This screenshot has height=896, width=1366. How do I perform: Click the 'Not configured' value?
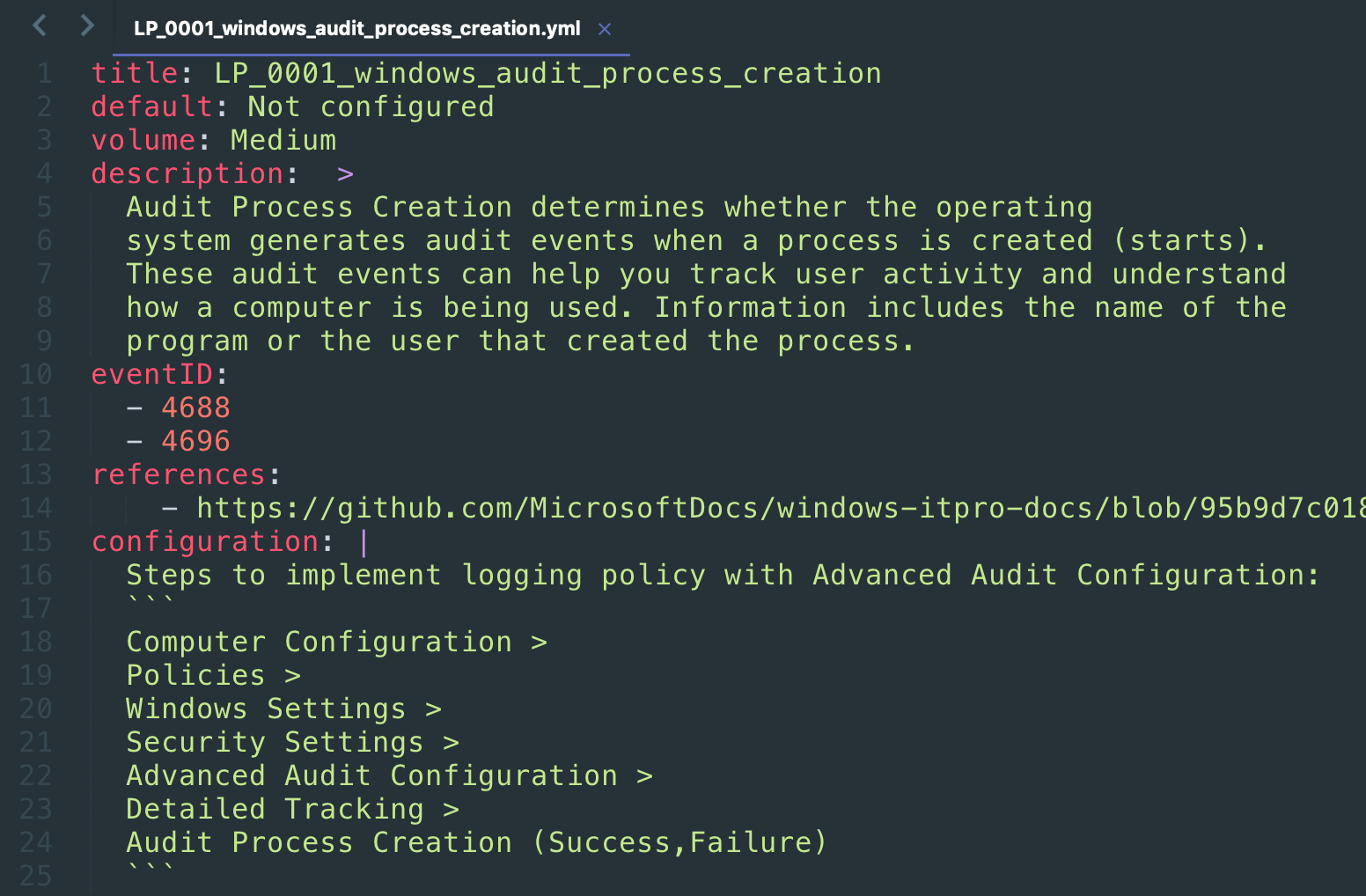pyautogui.click(x=371, y=107)
